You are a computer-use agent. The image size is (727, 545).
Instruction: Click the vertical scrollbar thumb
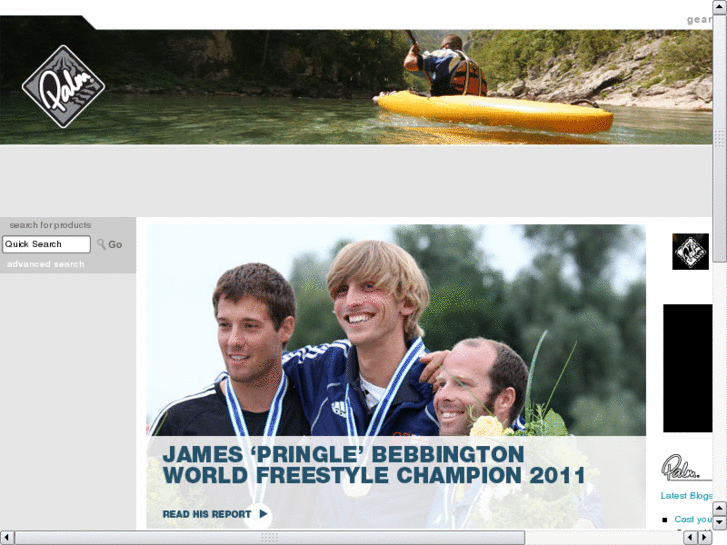pos(719,138)
